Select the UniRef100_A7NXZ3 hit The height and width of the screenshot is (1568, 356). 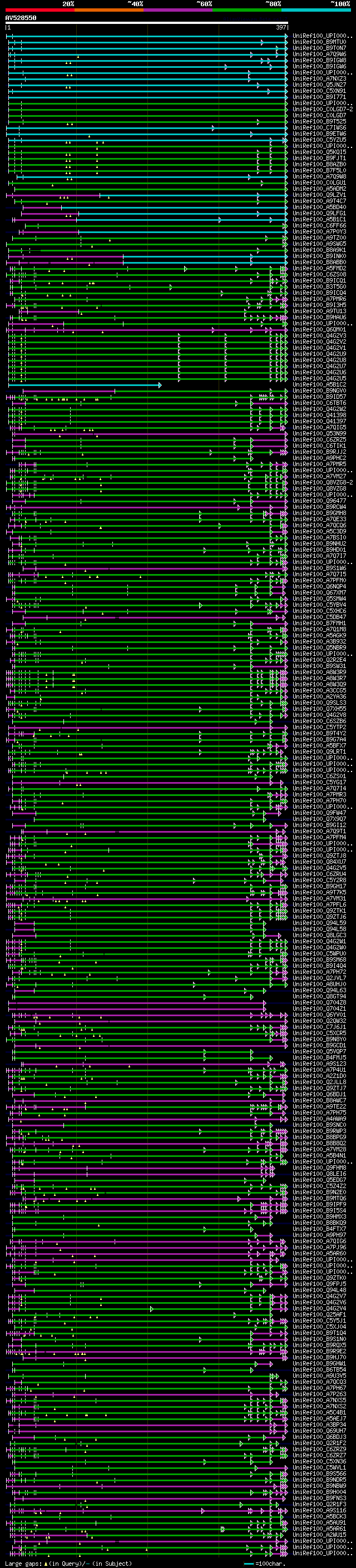319,78
